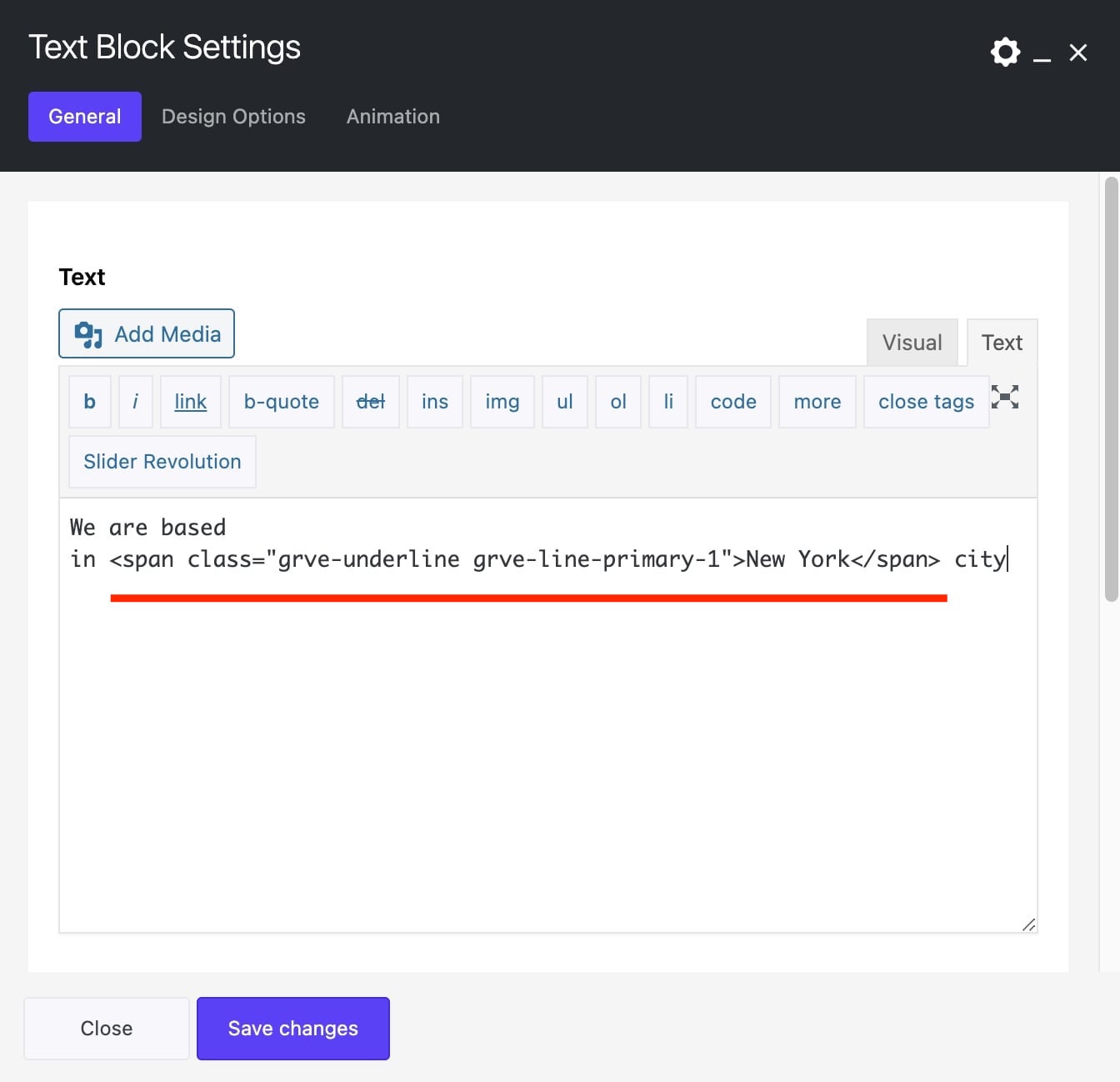Enter distraction-free fullscreen writing mode
This screenshot has height=1082, width=1120.
coord(1005,398)
